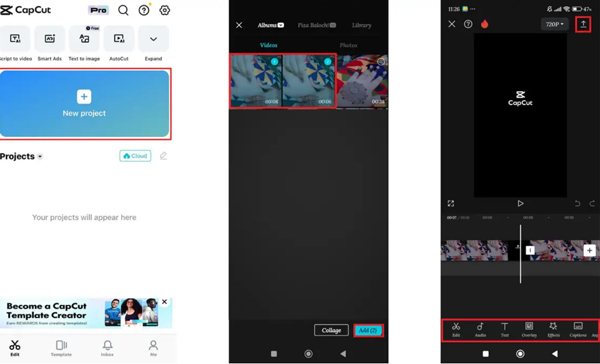Open the Become a CapCut Template Creator banner
This screenshot has height=364, width=600.
pos(85,313)
